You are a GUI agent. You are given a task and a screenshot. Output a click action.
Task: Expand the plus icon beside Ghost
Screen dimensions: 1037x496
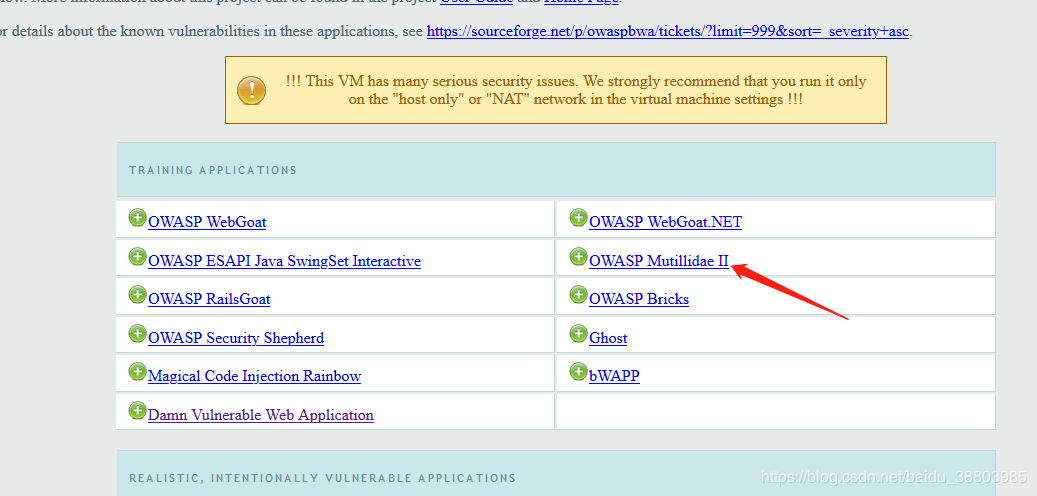[x=578, y=334]
